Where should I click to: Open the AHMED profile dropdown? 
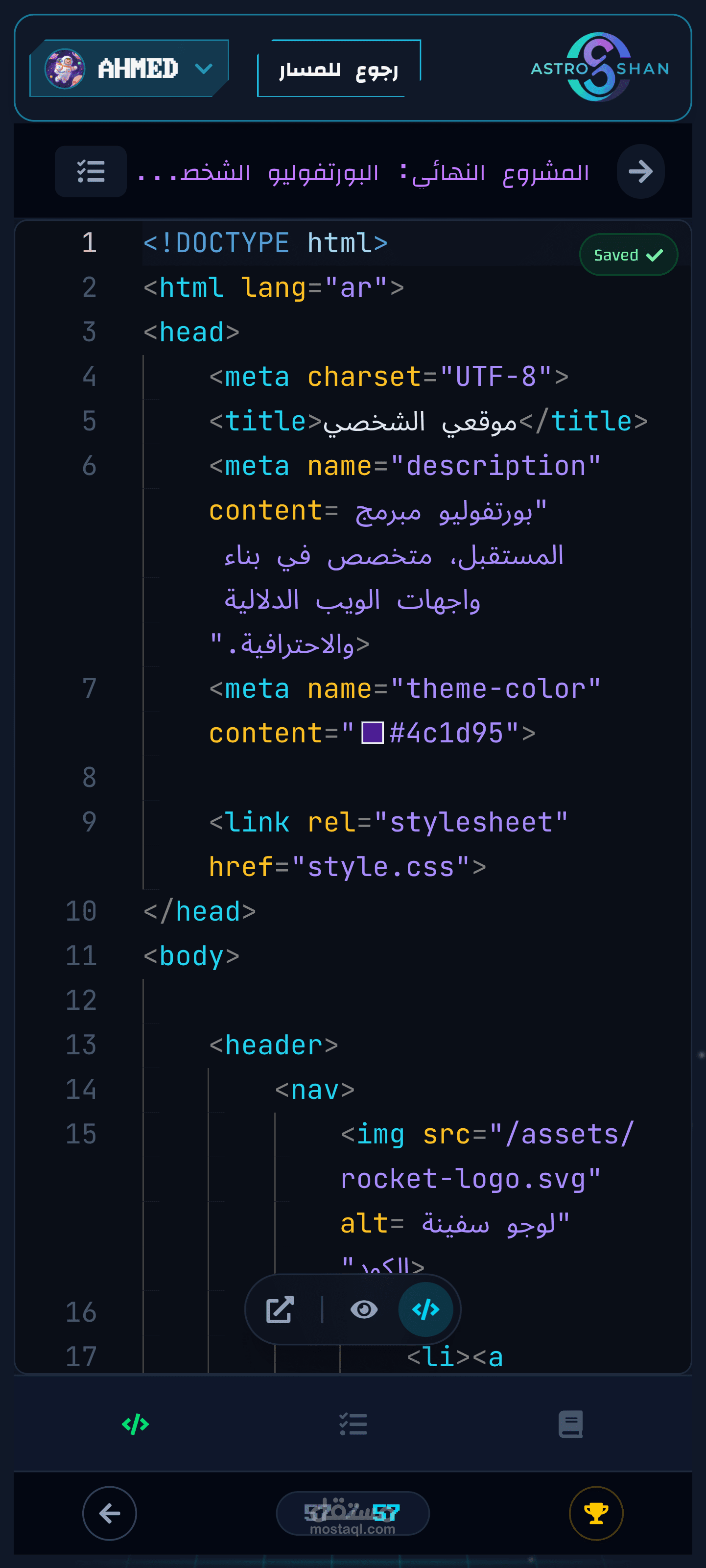coord(203,68)
